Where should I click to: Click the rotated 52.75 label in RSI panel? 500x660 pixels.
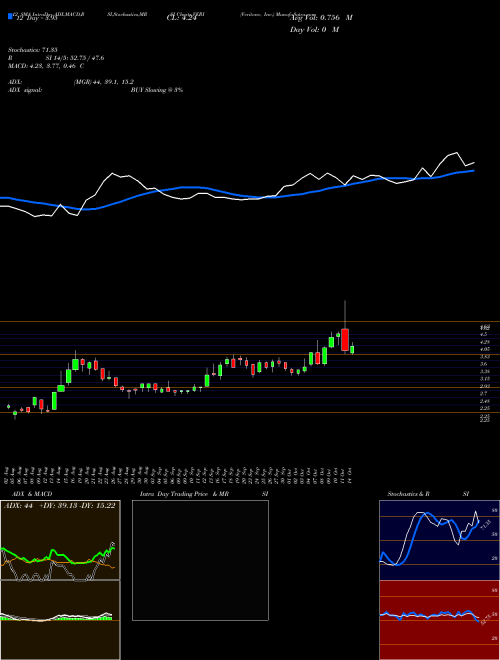click(x=486, y=620)
